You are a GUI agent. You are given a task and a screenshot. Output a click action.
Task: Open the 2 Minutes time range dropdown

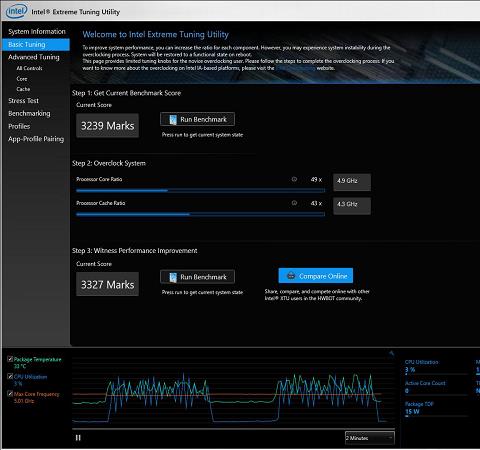tap(370, 438)
